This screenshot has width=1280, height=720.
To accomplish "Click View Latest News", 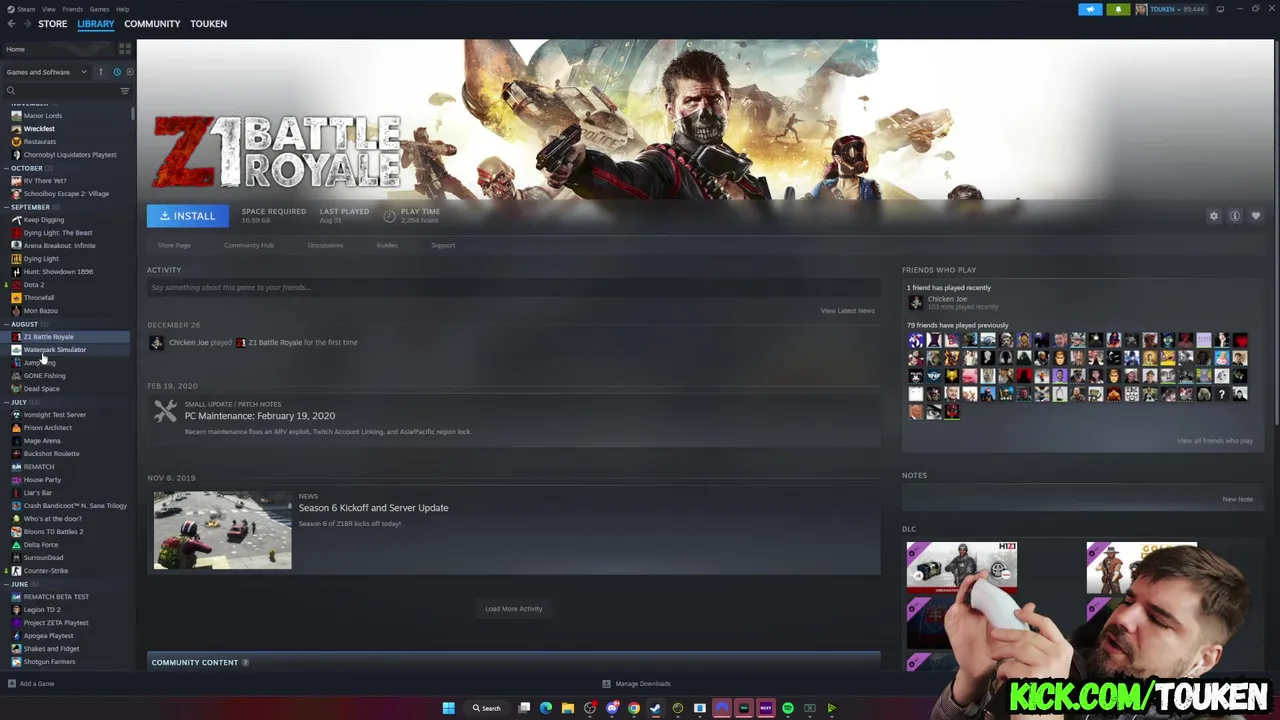I will click(847, 311).
